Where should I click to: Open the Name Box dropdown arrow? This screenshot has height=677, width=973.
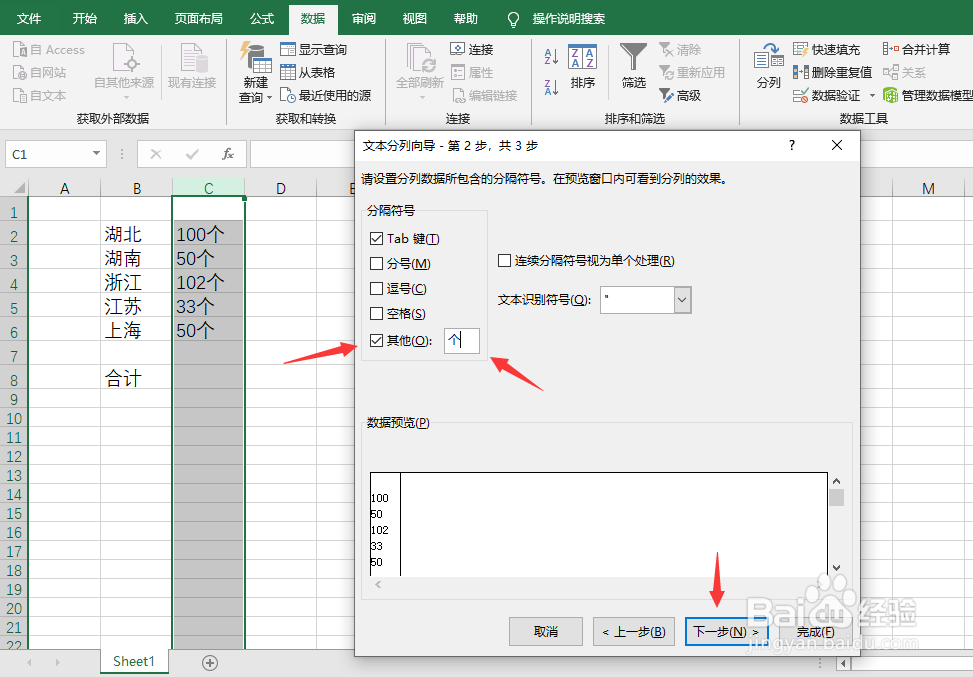(96, 153)
